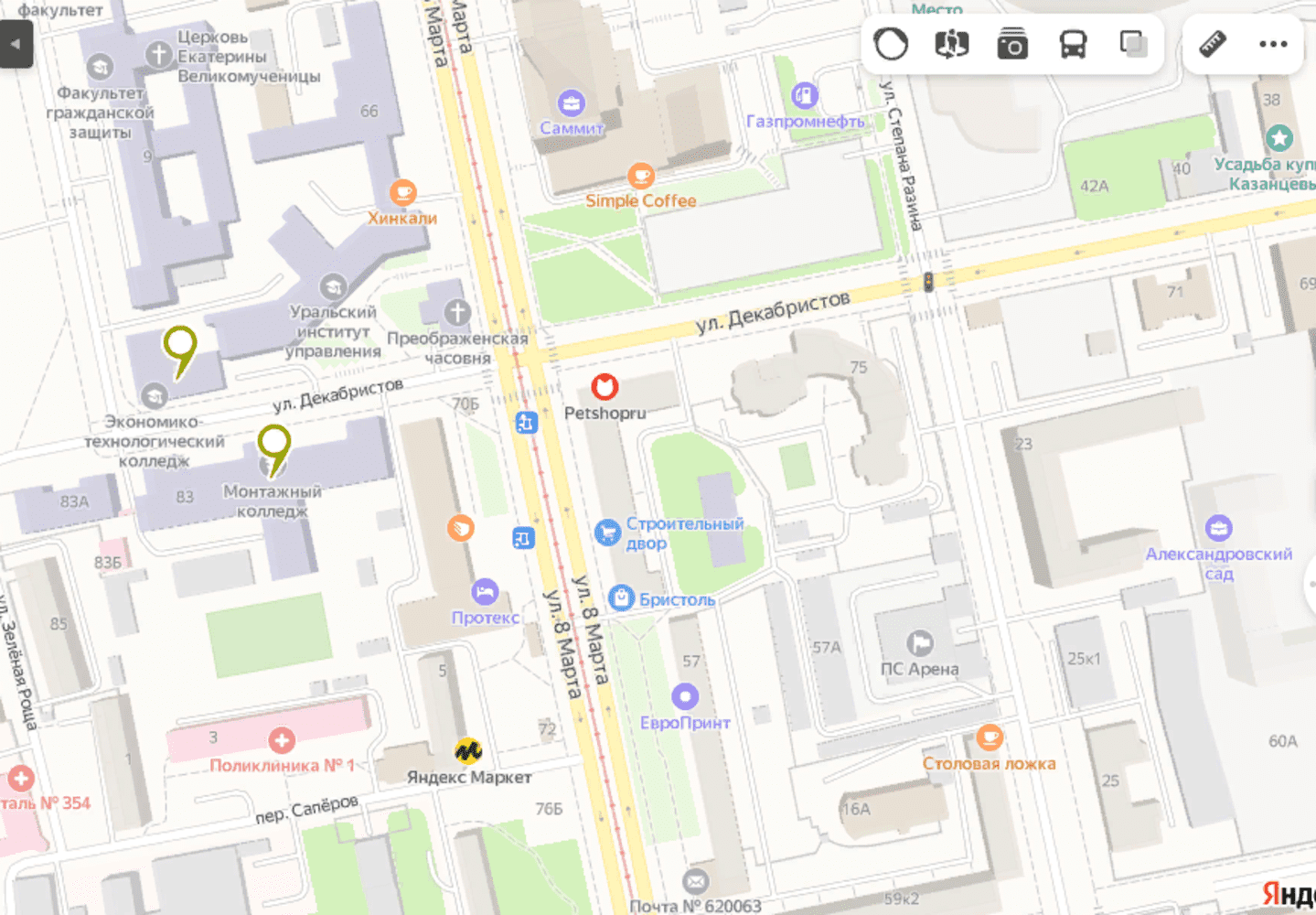Select bus stop icon near Протекс
Screen dimensions: 1316x915
(x=523, y=538)
